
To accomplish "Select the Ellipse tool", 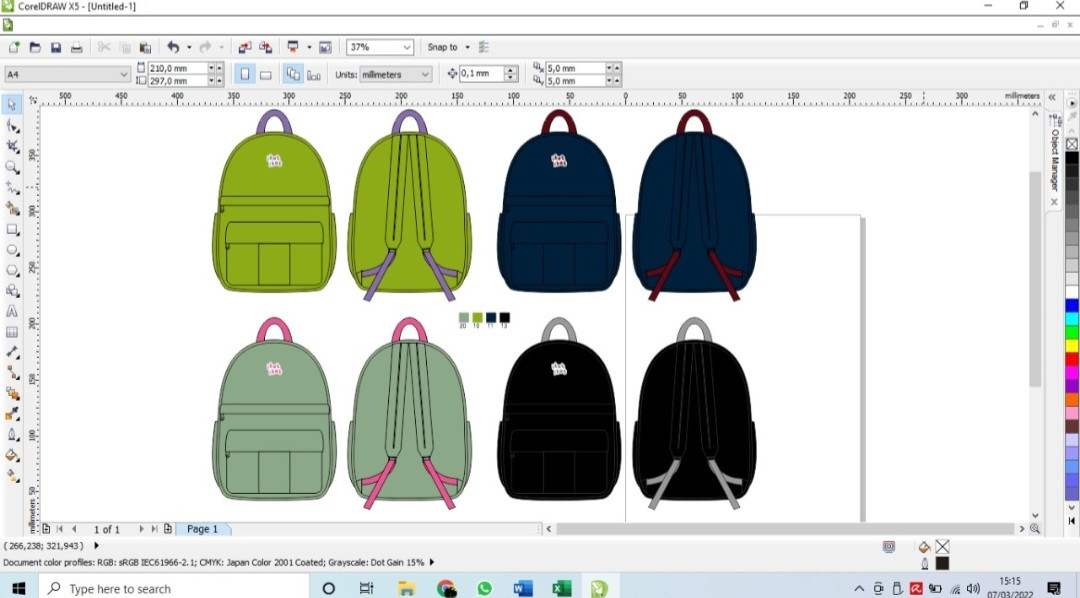I will click(12, 249).
